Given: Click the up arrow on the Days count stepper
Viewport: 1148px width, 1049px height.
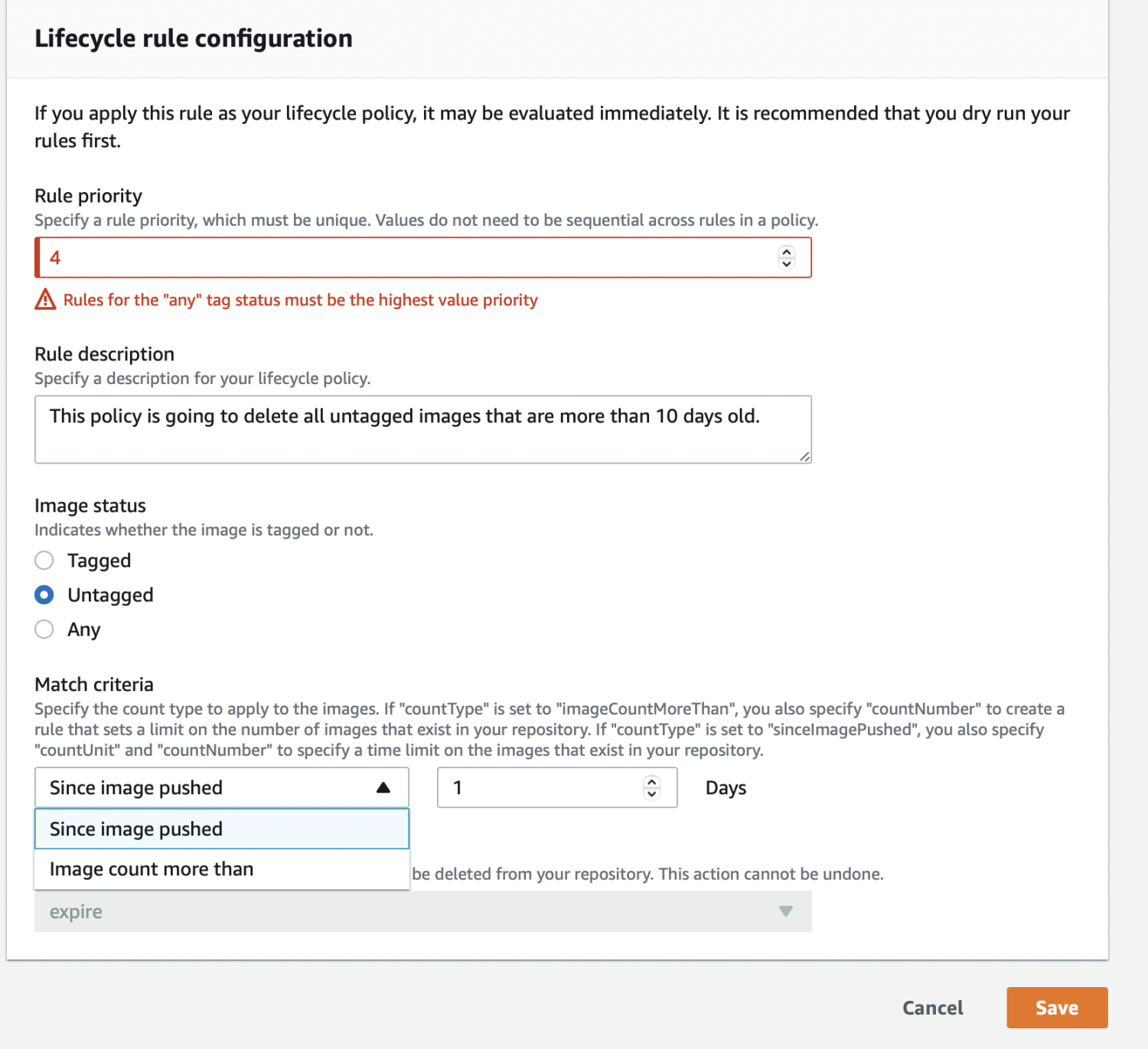Looking at the screenshot, I should coord(653,782).
